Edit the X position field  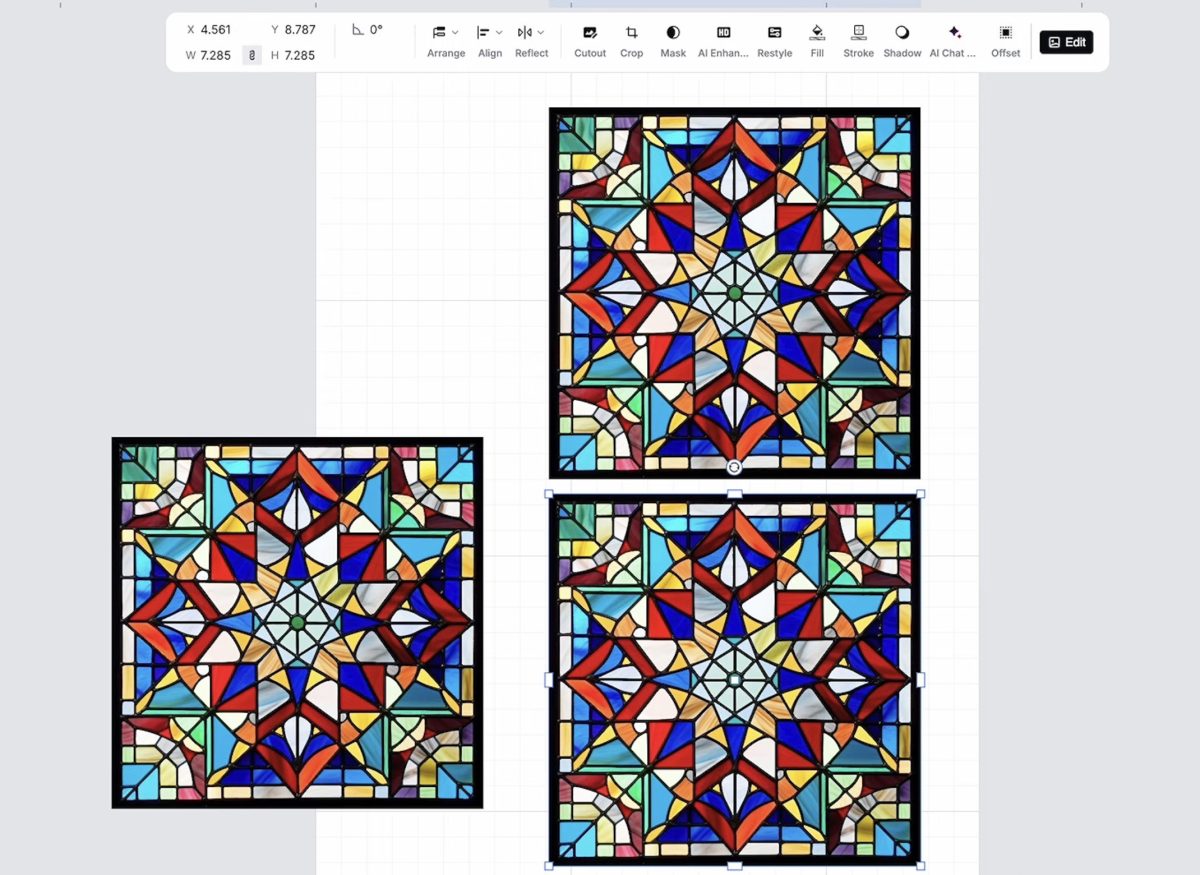pyautogui.click(x=209, y=30)
